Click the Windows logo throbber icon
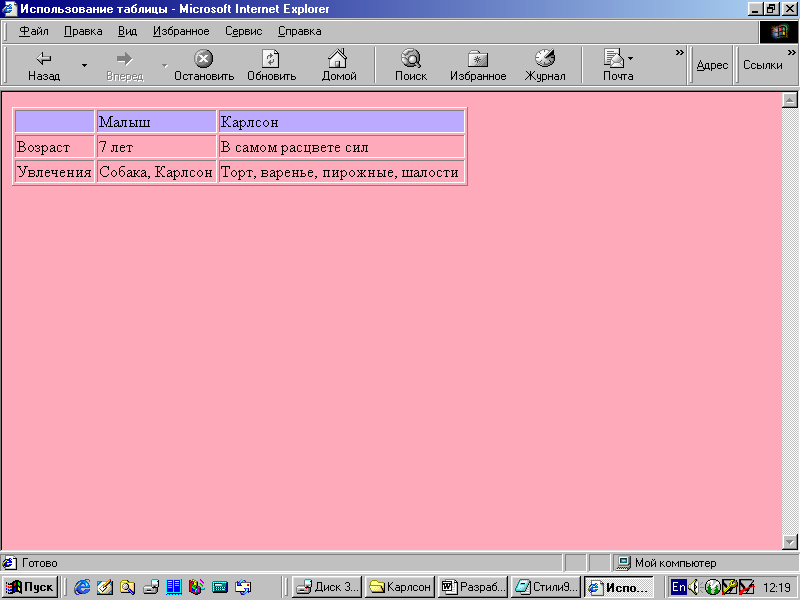Image resolution: width=800 pixels, height=600 pixels. [x=779, y=32]
